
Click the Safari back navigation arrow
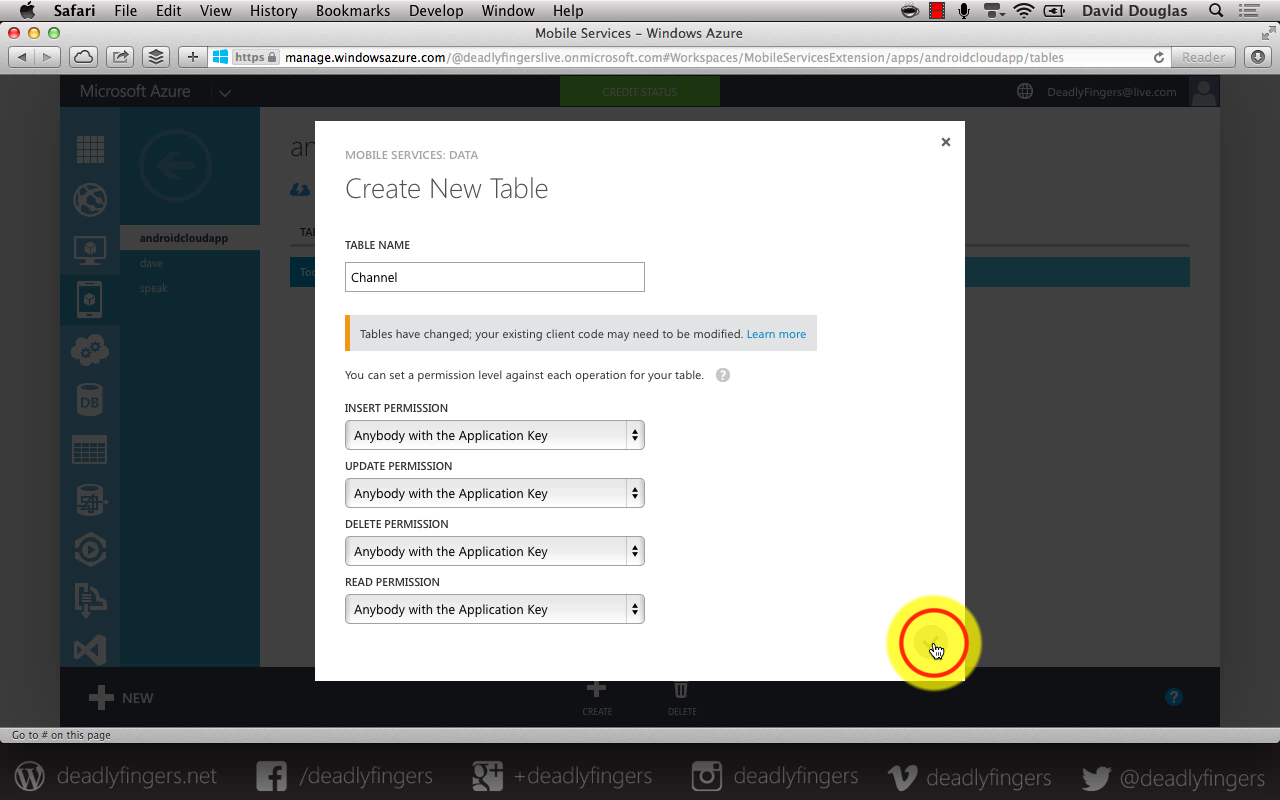22,57
